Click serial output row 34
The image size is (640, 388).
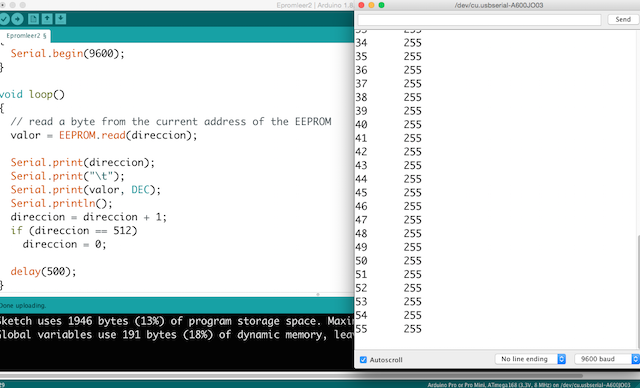tap(389, 43)
